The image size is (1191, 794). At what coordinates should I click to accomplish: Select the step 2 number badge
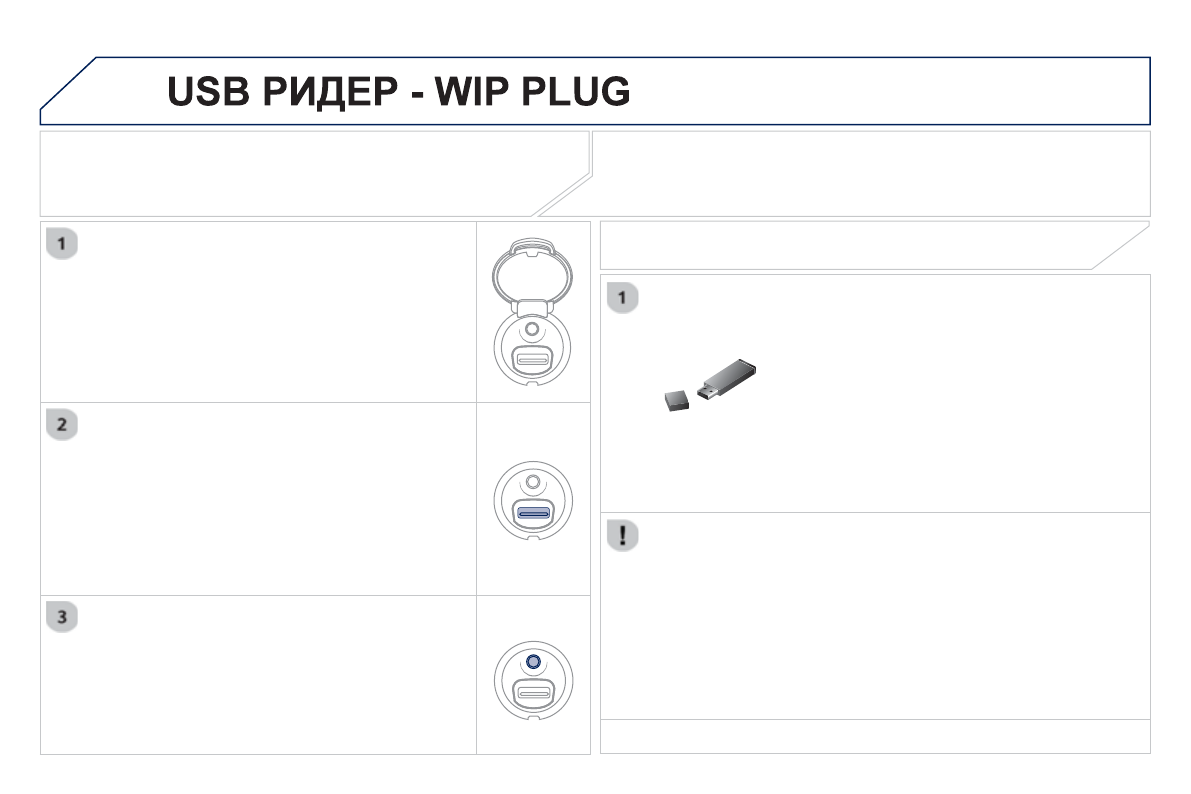(63, 424)
